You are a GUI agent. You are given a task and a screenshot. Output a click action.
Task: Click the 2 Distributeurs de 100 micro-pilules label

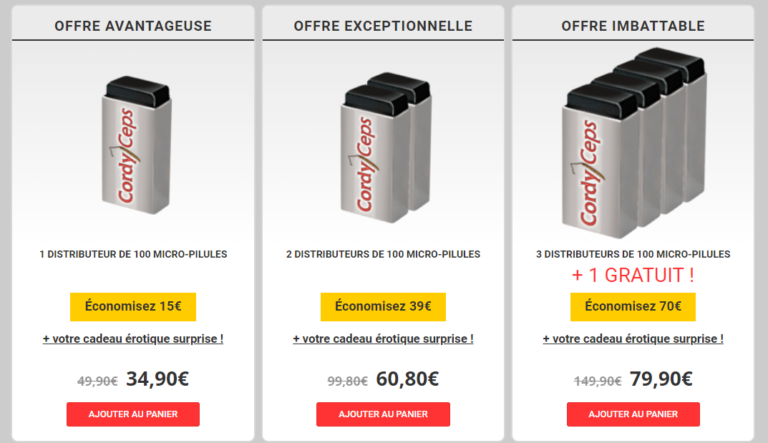(x=383, y=254)
